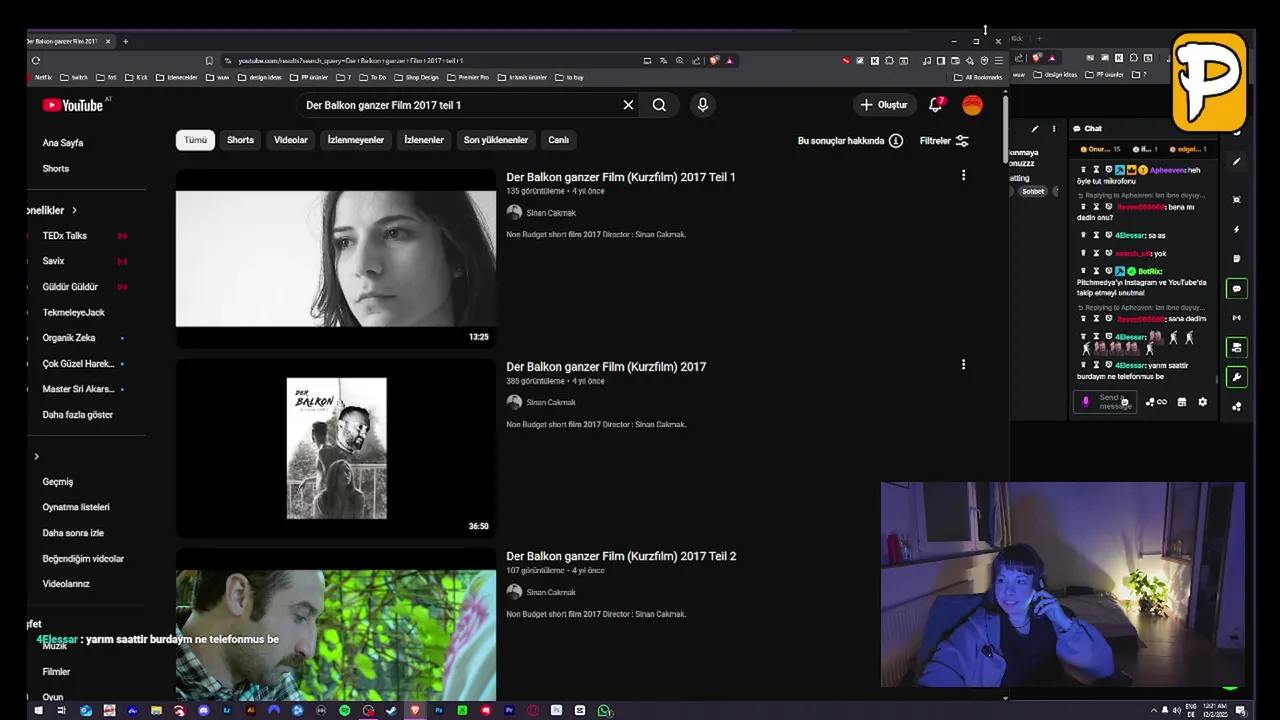Open the 'Oluştur' create menu
This screenshot has height=720, width=1280.
[x=883, y=104]
